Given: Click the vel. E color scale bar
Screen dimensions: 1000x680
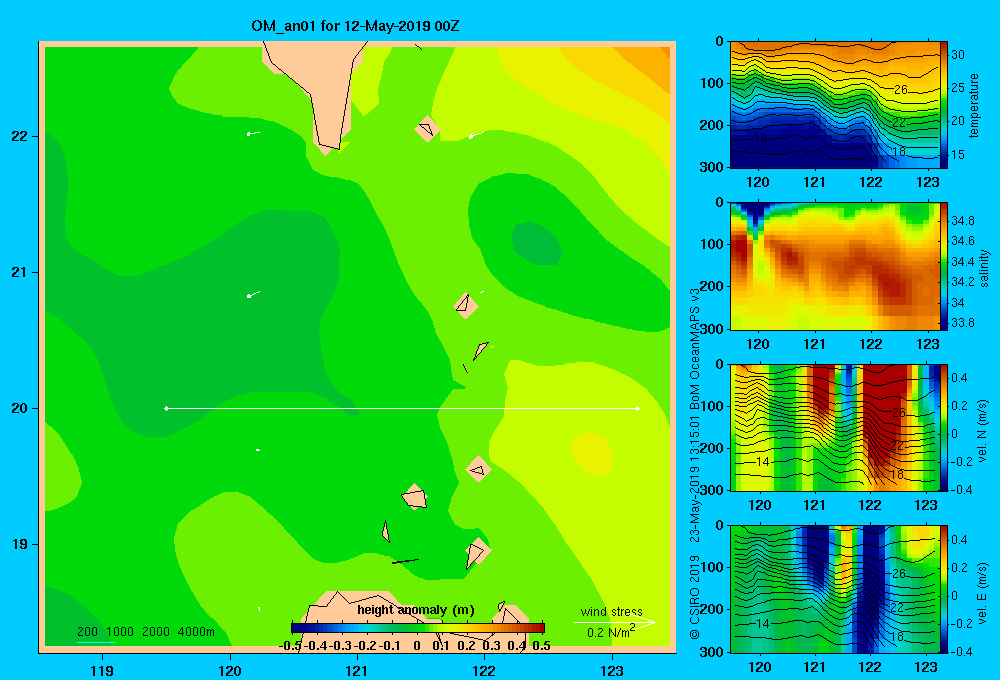Looking at the screenshot, I should (944, 589).
